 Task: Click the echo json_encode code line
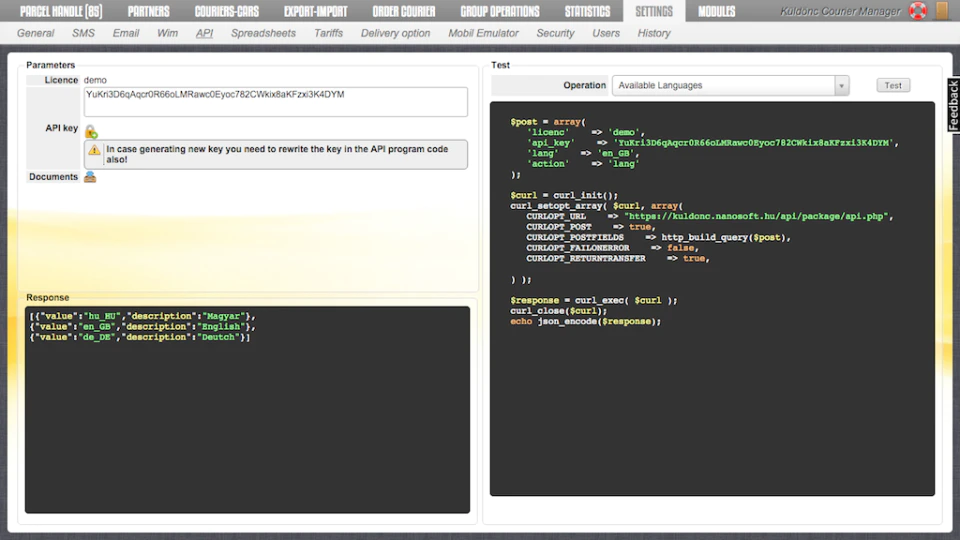[x=586, y=321]
